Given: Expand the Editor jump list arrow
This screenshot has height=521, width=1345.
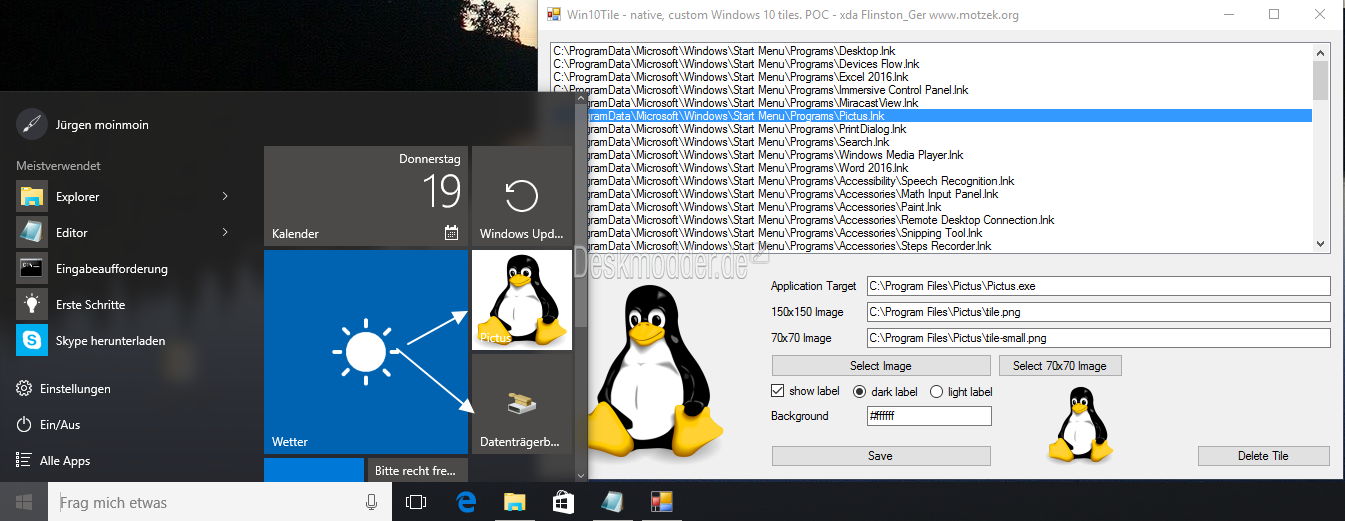Looking at the screenshot, I should (x=225, y=232).
